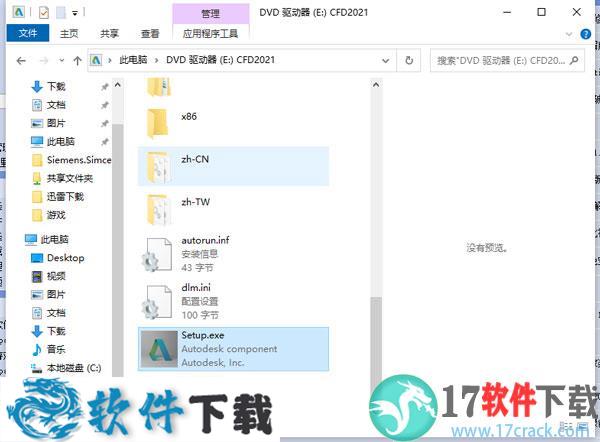Open 文档 in Quick access

tap(56, 105)
